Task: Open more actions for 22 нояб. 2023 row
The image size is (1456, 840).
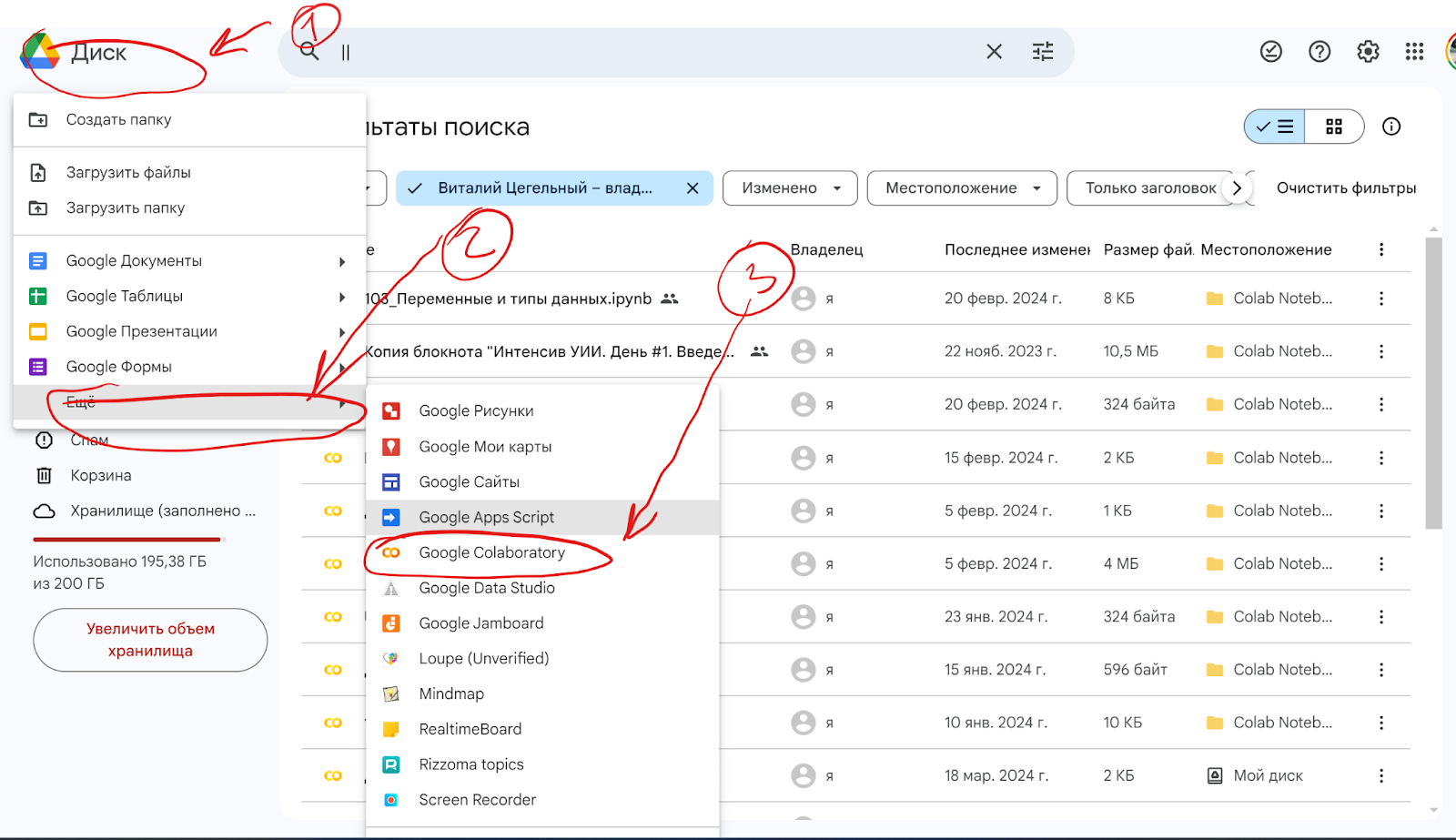Action: tap(1381, 351)
